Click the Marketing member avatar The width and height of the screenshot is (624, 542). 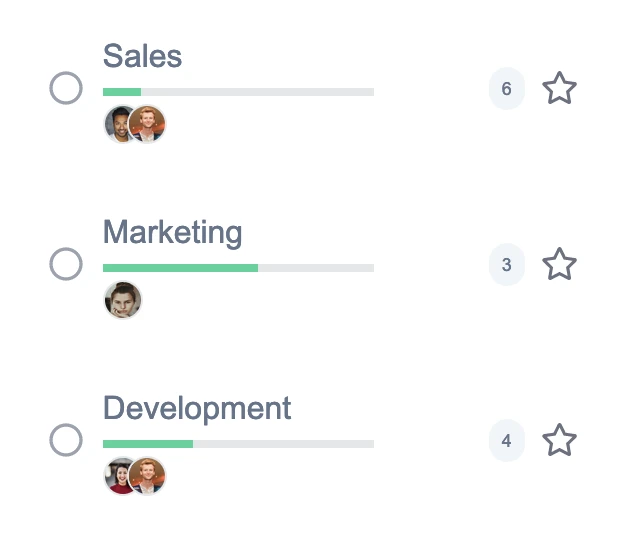(x=123, y=300)
